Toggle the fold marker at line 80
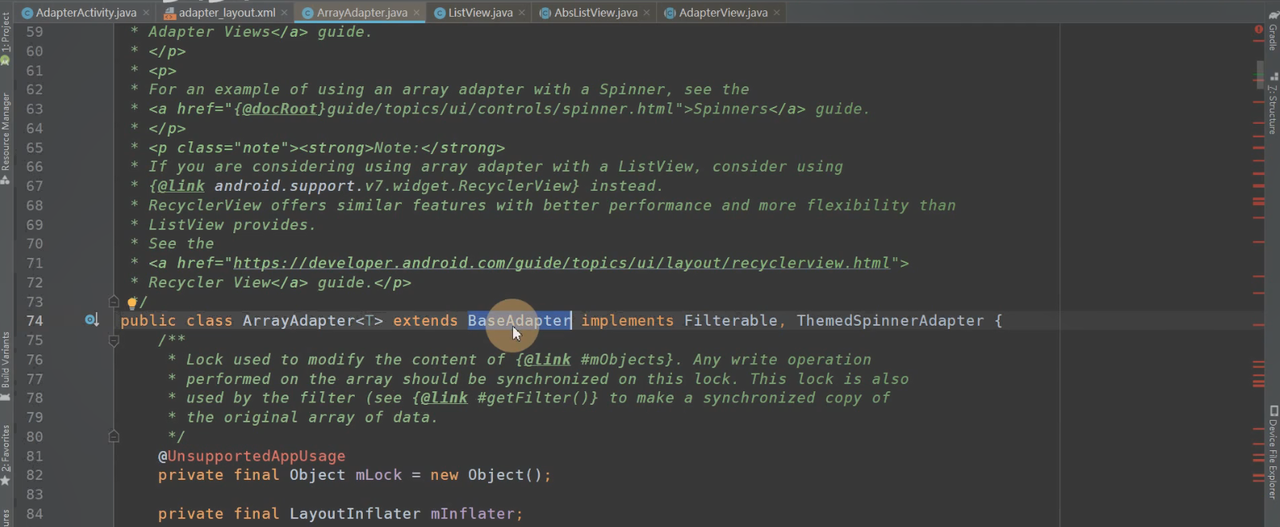 (114, 436)
